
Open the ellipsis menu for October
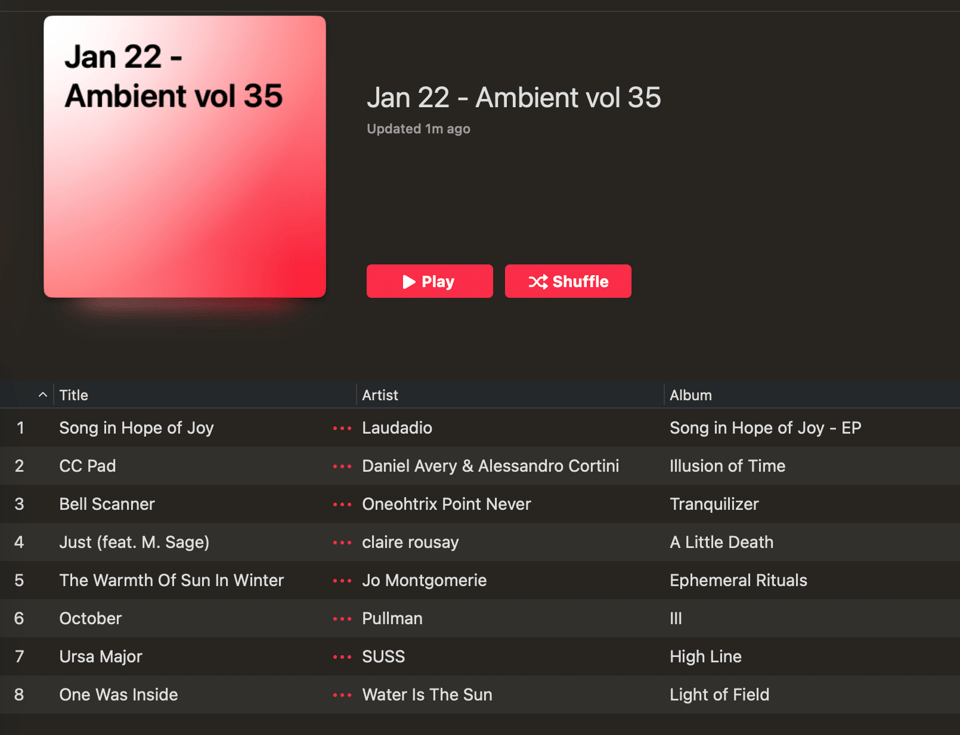point(342,618)
